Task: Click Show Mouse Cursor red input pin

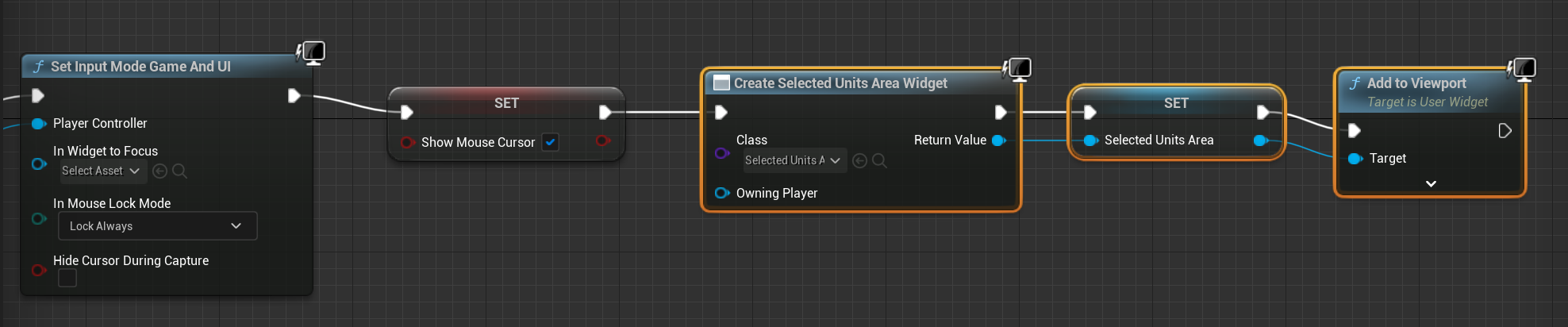Action: point(408,142)
